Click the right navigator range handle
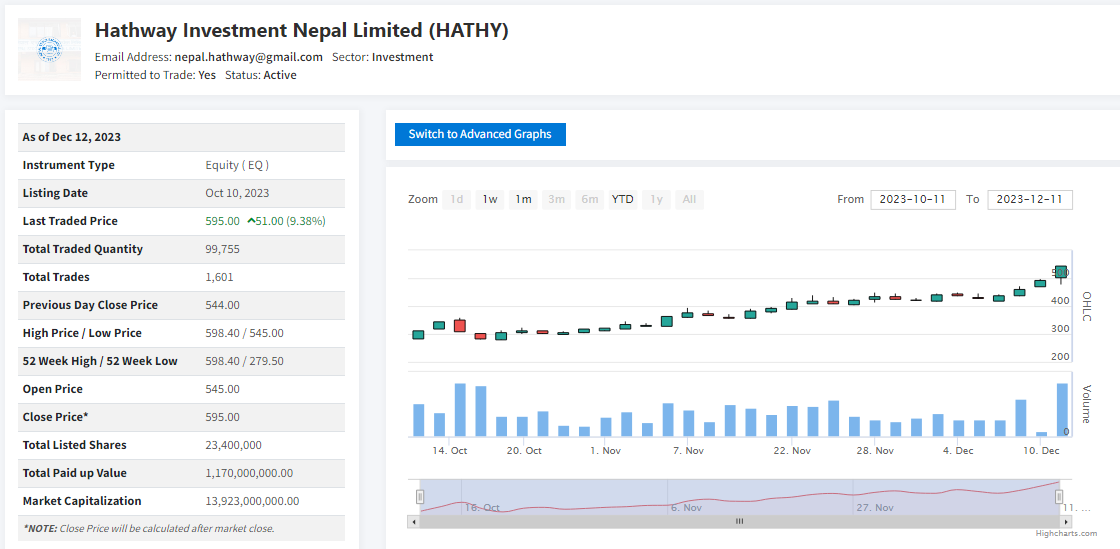This screenshot has width=1120, height=549. [x=1060, y=497]
